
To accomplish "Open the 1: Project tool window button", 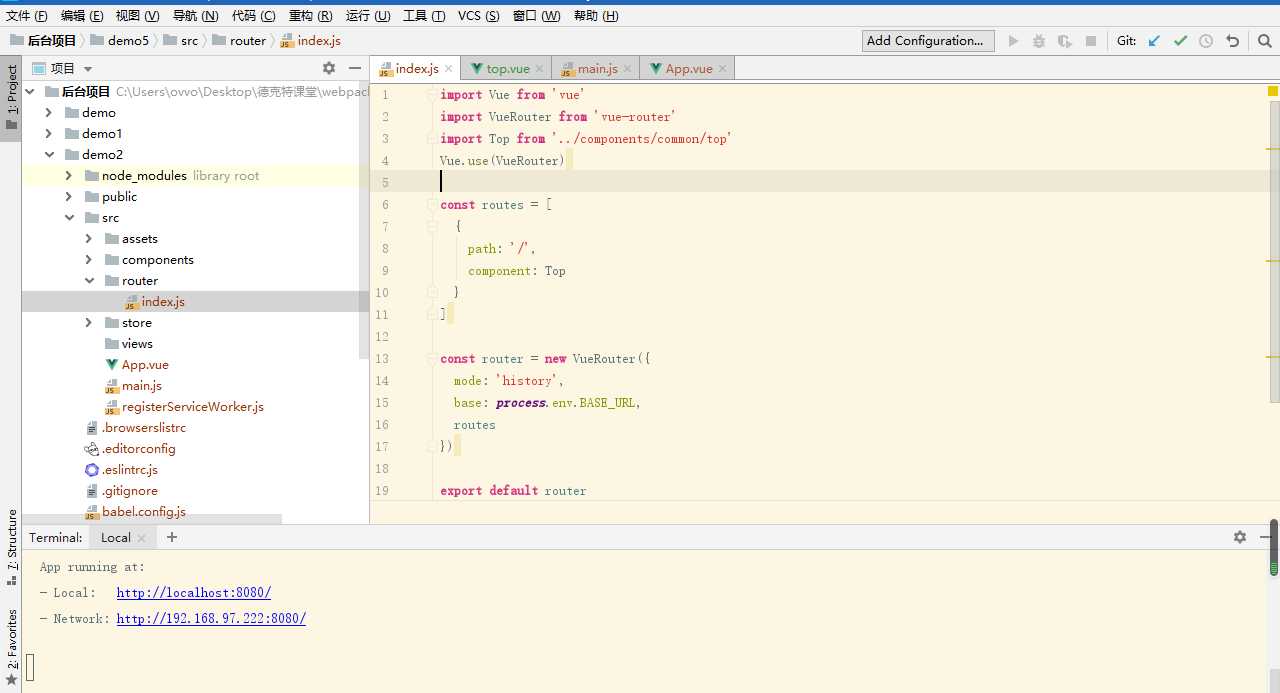I will click(x=11, y=98).
